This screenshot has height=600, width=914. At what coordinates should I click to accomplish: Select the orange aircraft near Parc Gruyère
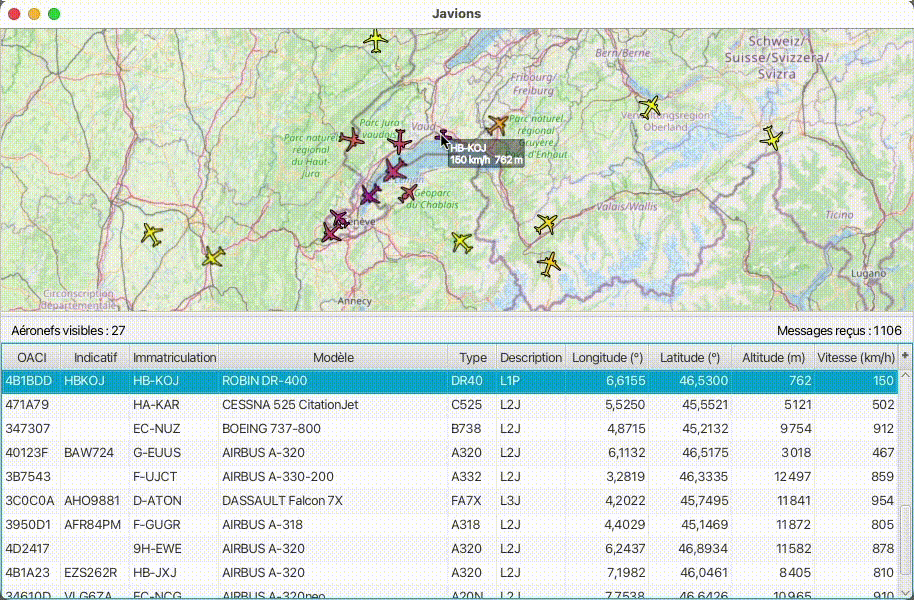tap(497, 125)
